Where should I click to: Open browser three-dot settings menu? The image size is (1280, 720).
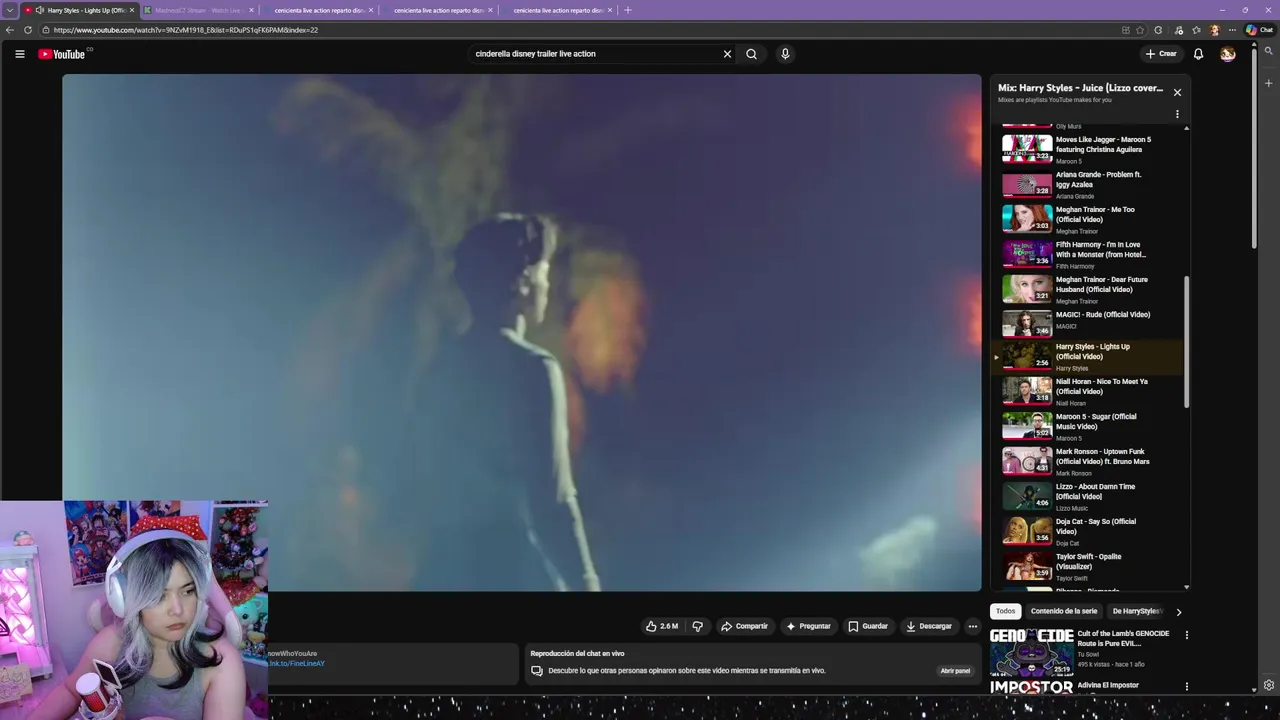coord(1232,30)
